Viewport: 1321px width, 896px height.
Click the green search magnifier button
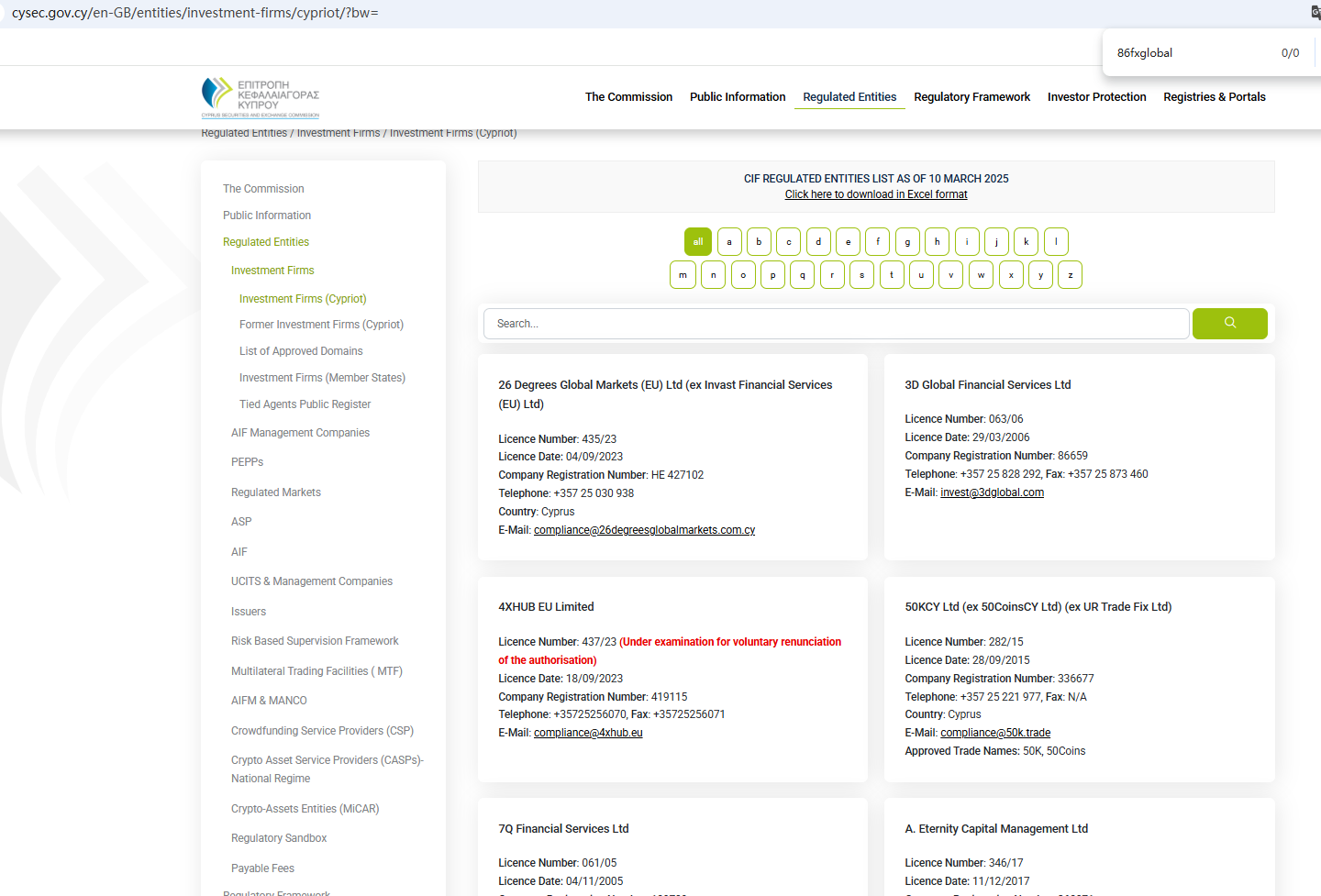coord(1229,324)
